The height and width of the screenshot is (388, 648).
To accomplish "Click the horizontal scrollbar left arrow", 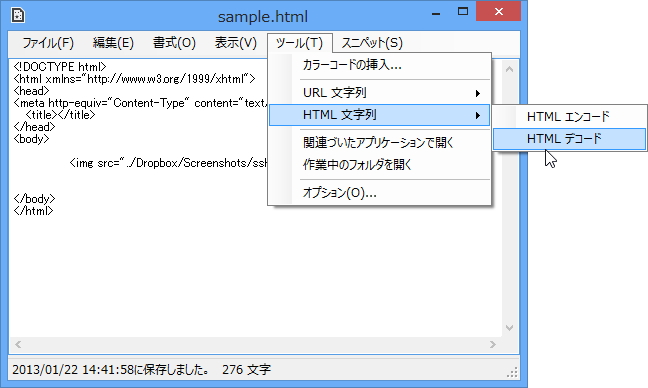I will [18, 344].
